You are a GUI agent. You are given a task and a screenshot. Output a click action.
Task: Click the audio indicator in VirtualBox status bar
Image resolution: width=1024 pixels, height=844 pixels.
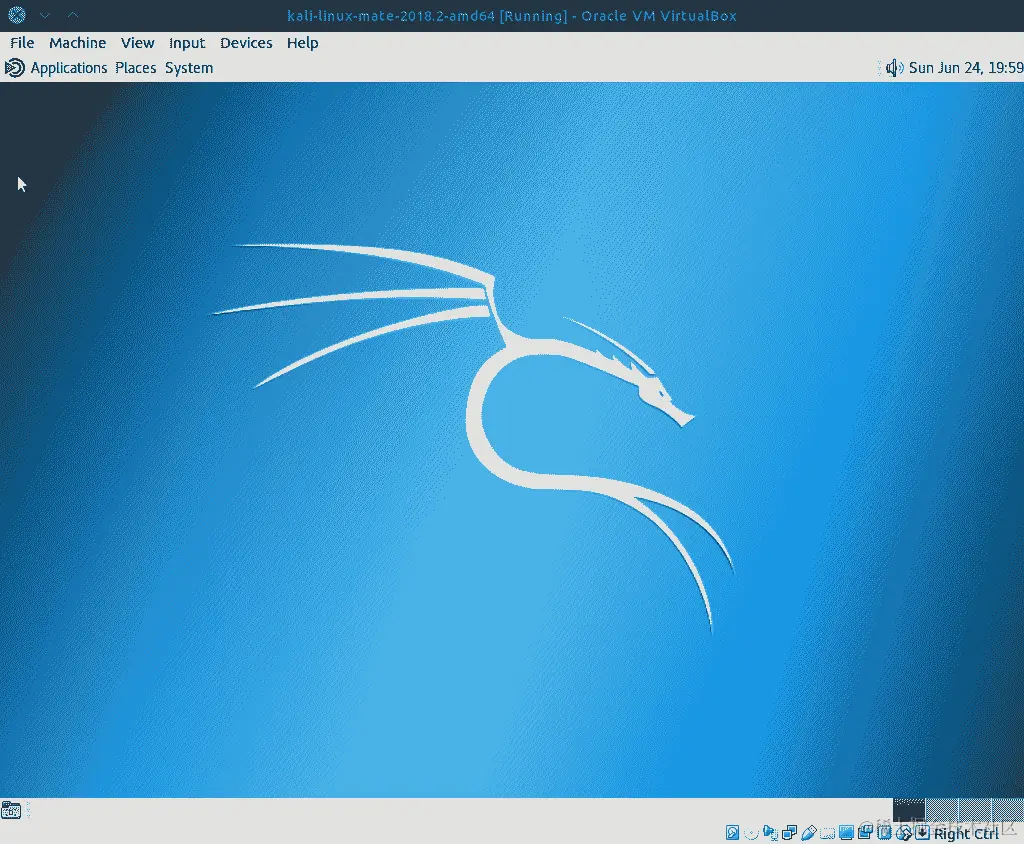tap(771, 833)
